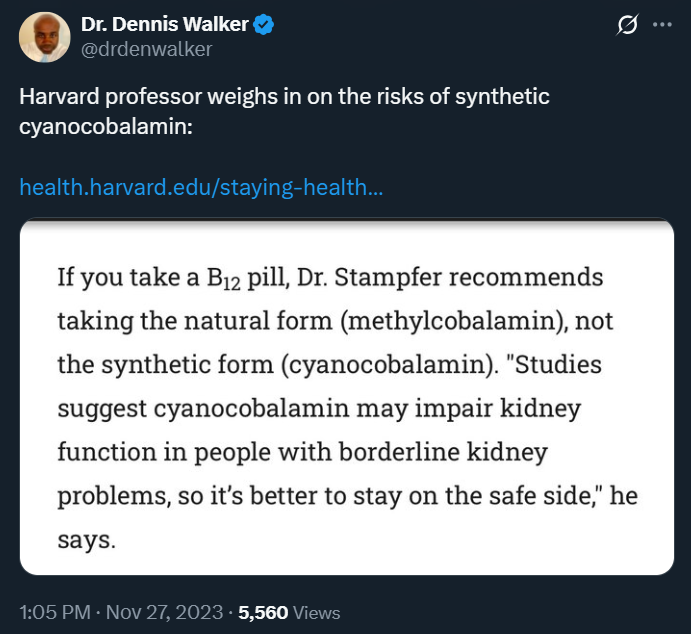Click the Dr. Dennis Walker display name

[164, 24]
